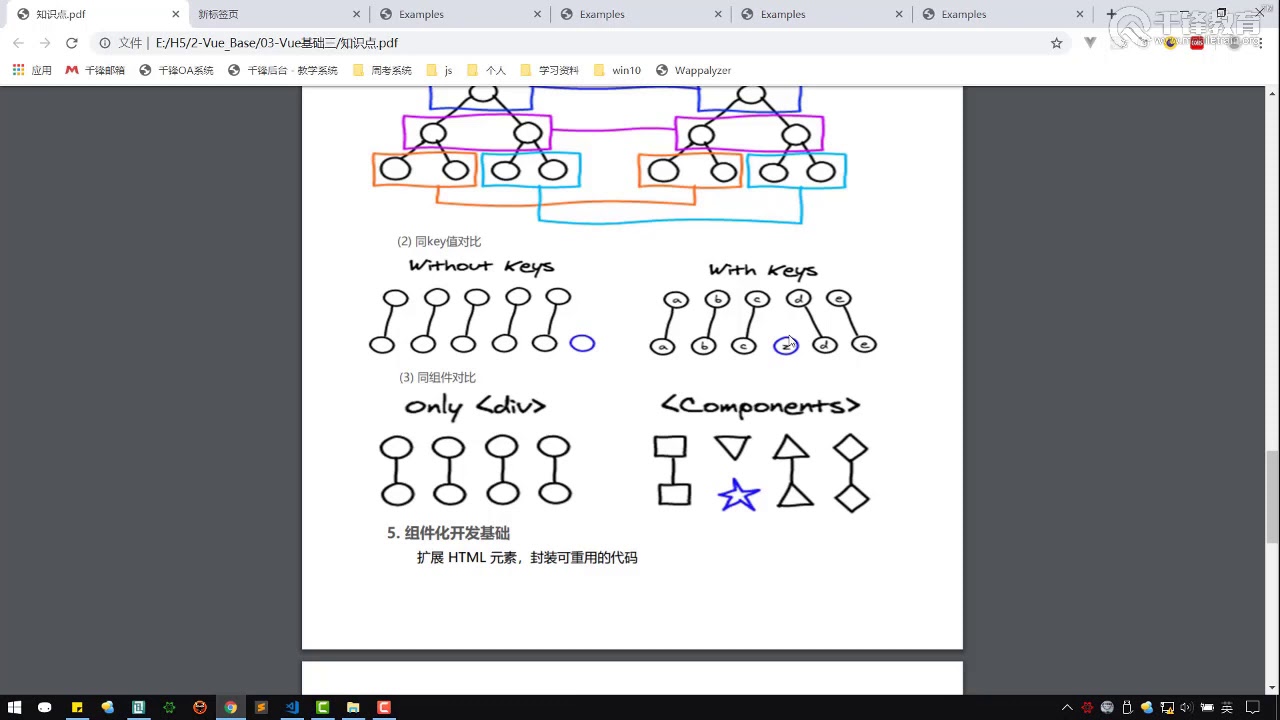Viewport: 1280px width, 720px height.
Task: Open Google Chrome from the taskbar
Action: (x=230, y=707)
